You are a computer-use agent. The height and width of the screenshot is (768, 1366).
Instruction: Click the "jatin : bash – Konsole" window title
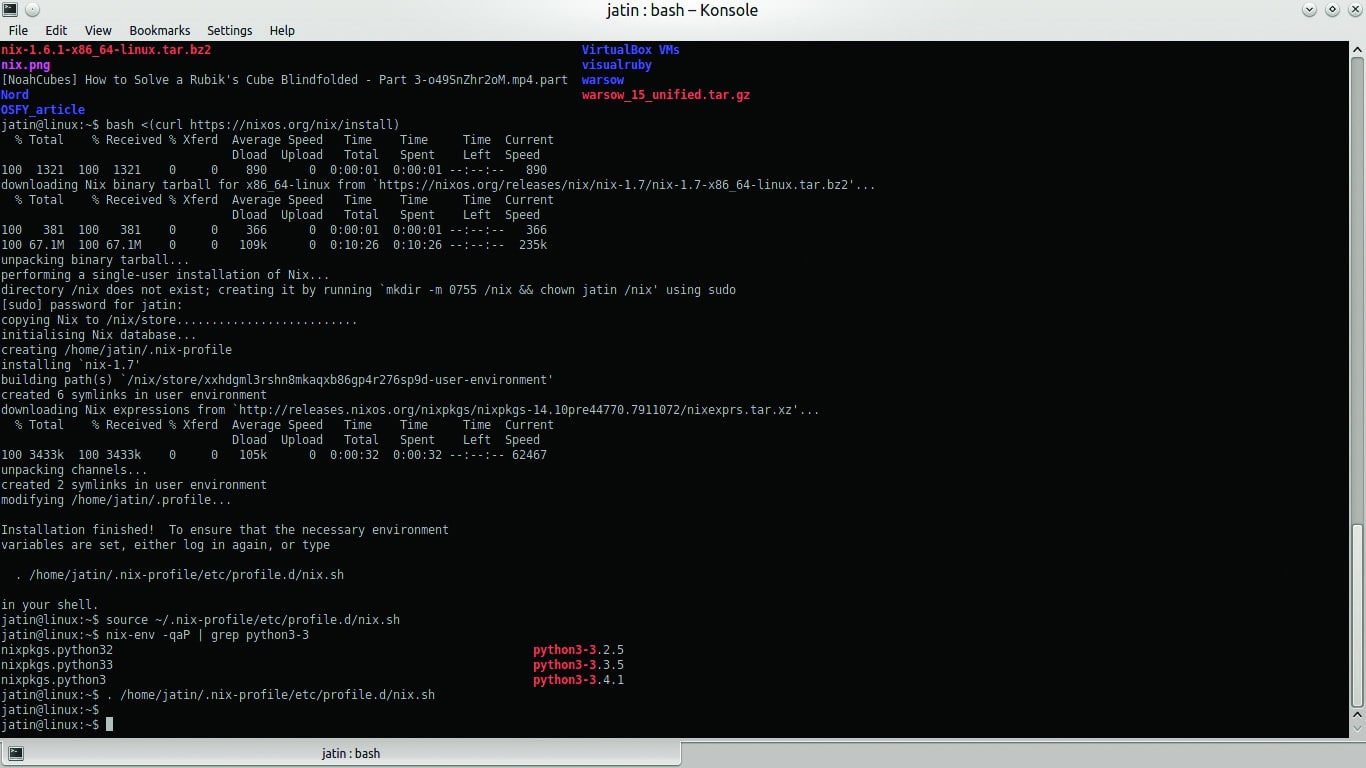tap(682, 10)
